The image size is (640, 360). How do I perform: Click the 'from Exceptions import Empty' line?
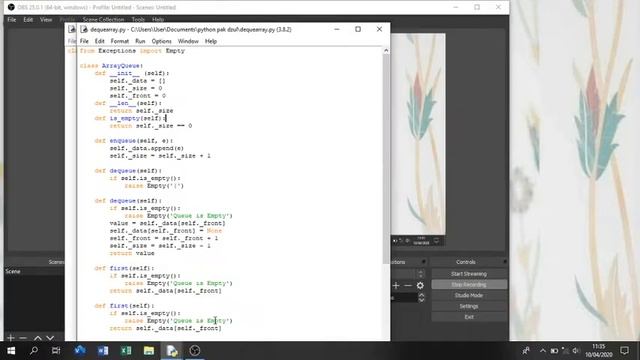coord(132,51)
